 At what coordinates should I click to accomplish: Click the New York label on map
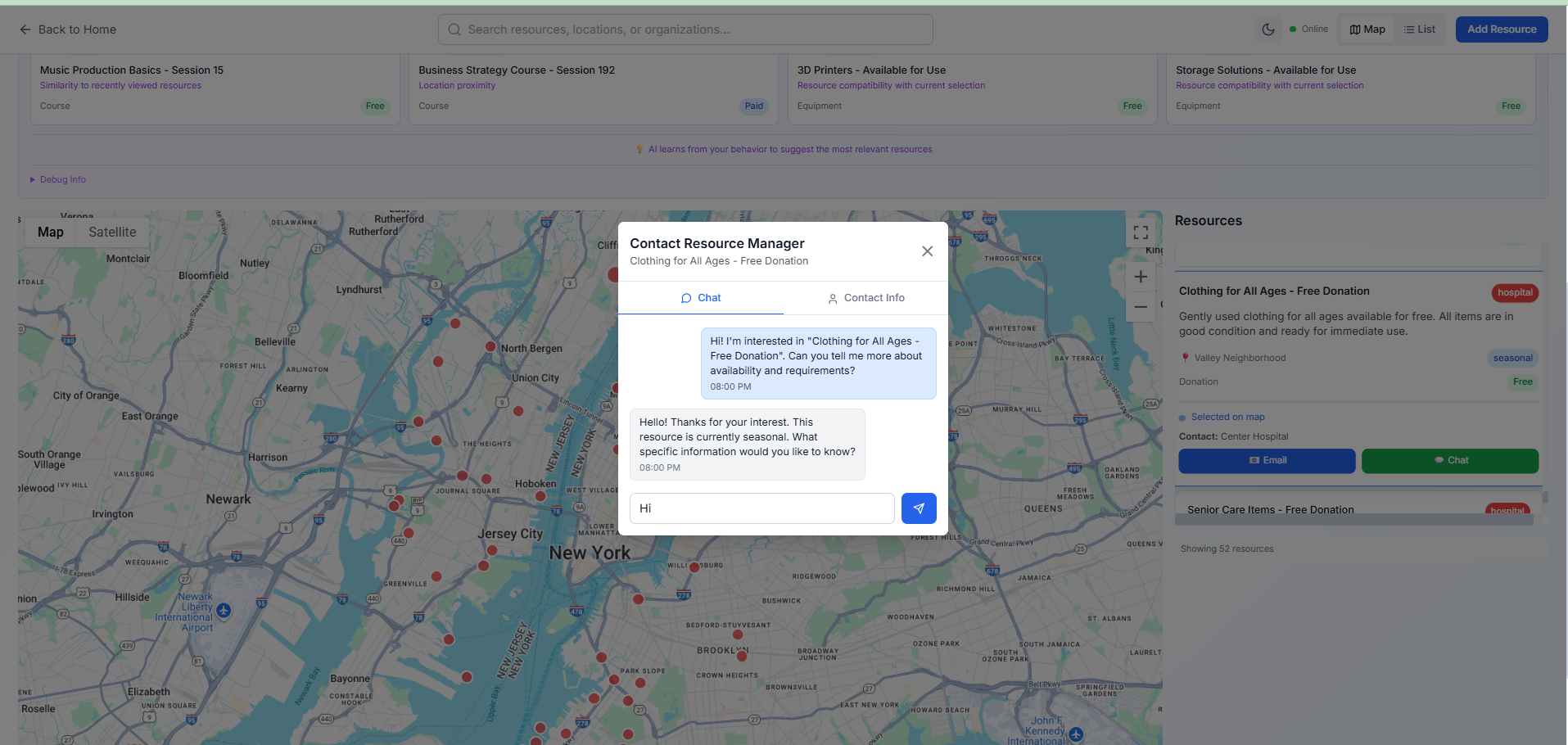click(x=590, y=553)
